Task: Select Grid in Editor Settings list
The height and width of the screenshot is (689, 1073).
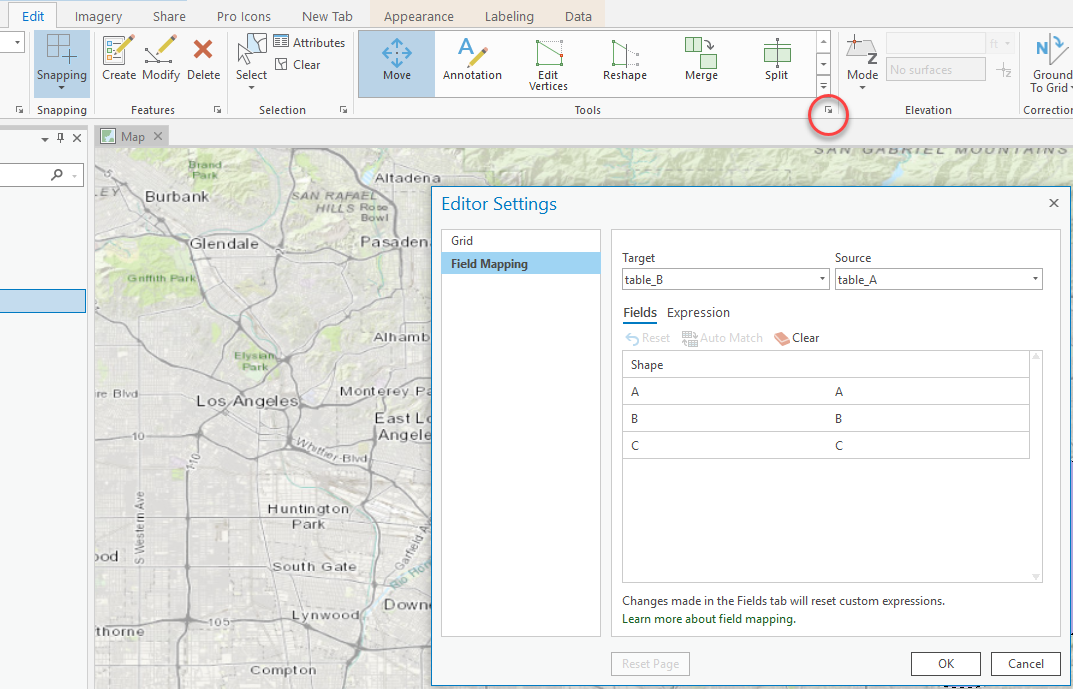Action: click(x=462, y=241)
